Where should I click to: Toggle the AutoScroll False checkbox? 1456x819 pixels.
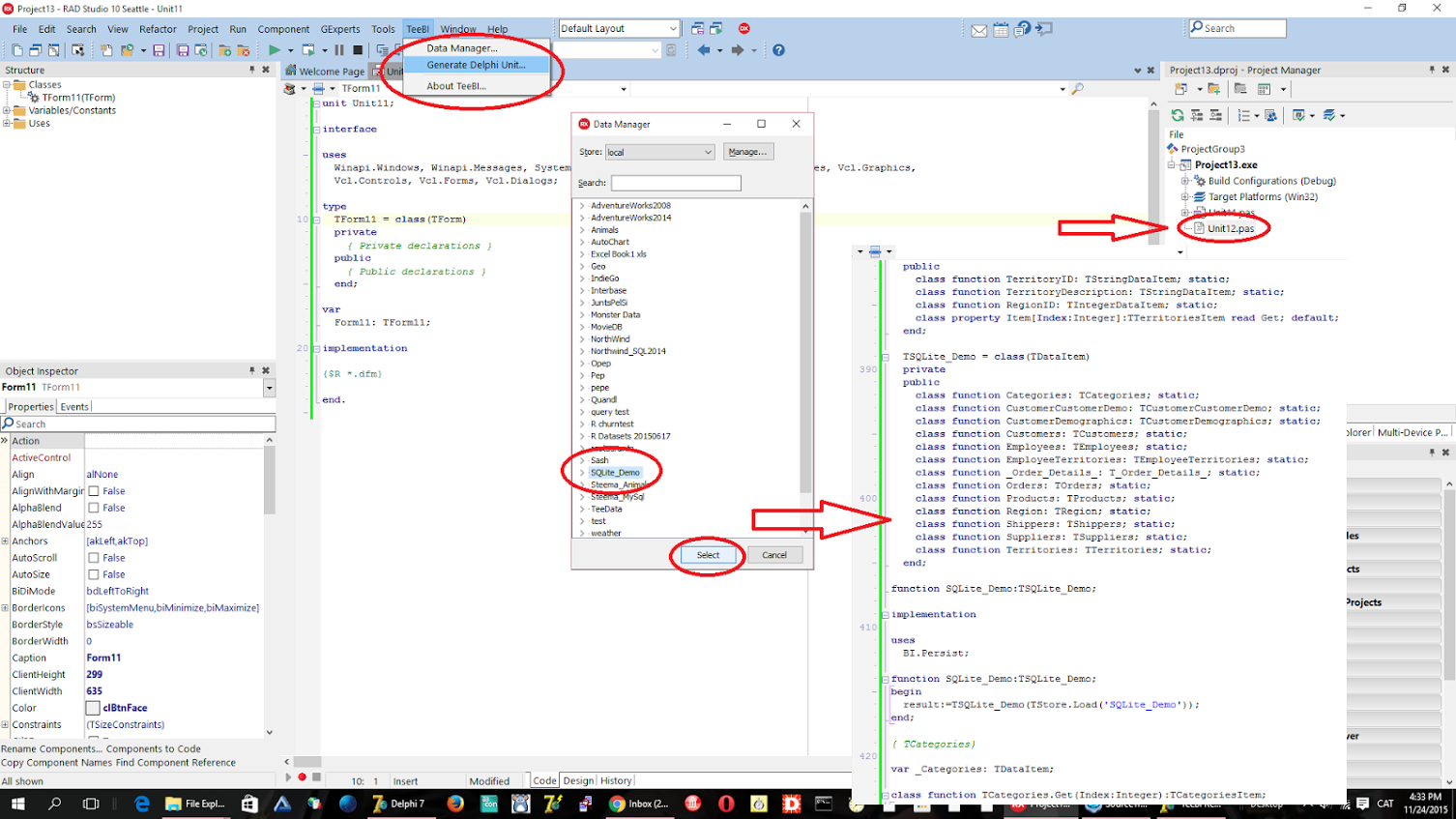click(x=94, y=558)
